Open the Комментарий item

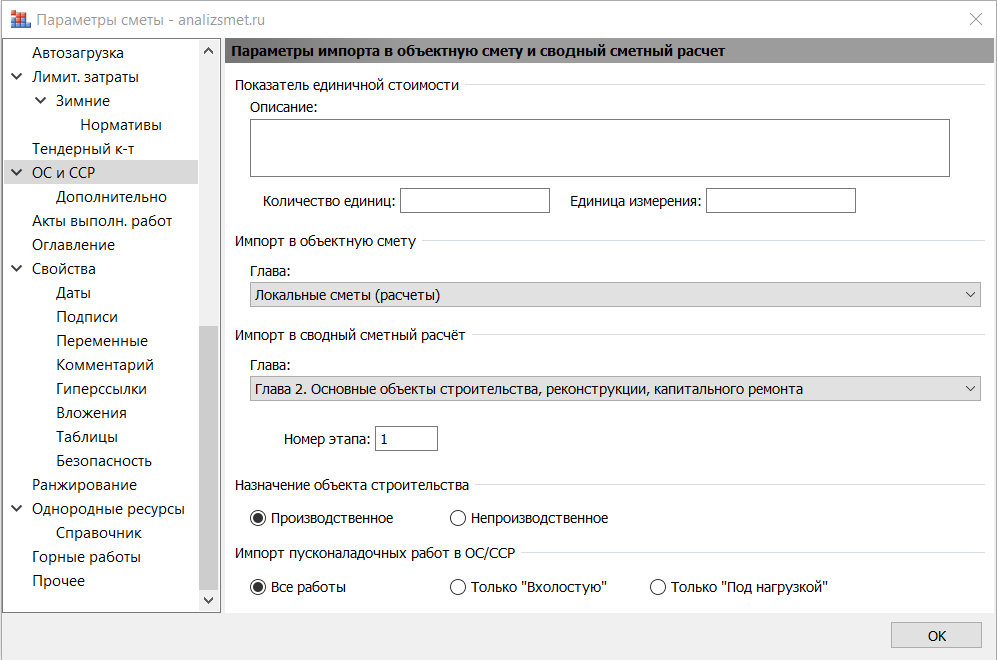[x=105, y=365]
